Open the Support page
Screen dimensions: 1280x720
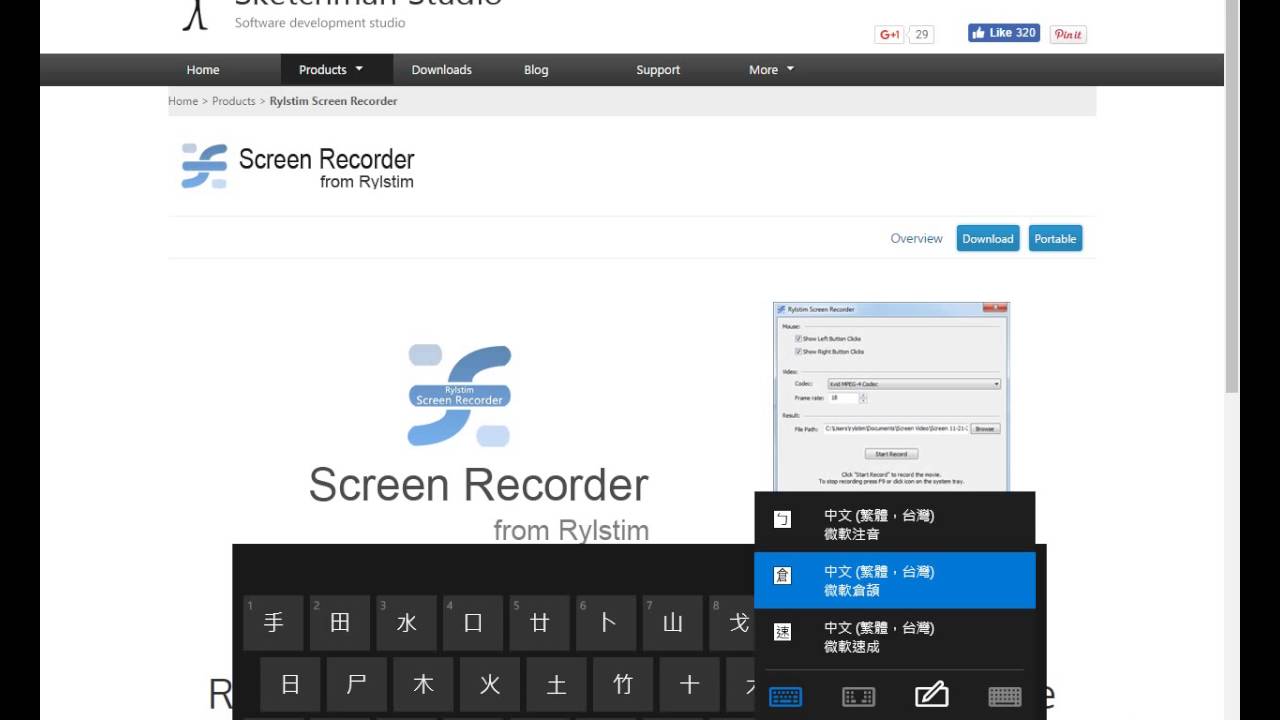658,70
